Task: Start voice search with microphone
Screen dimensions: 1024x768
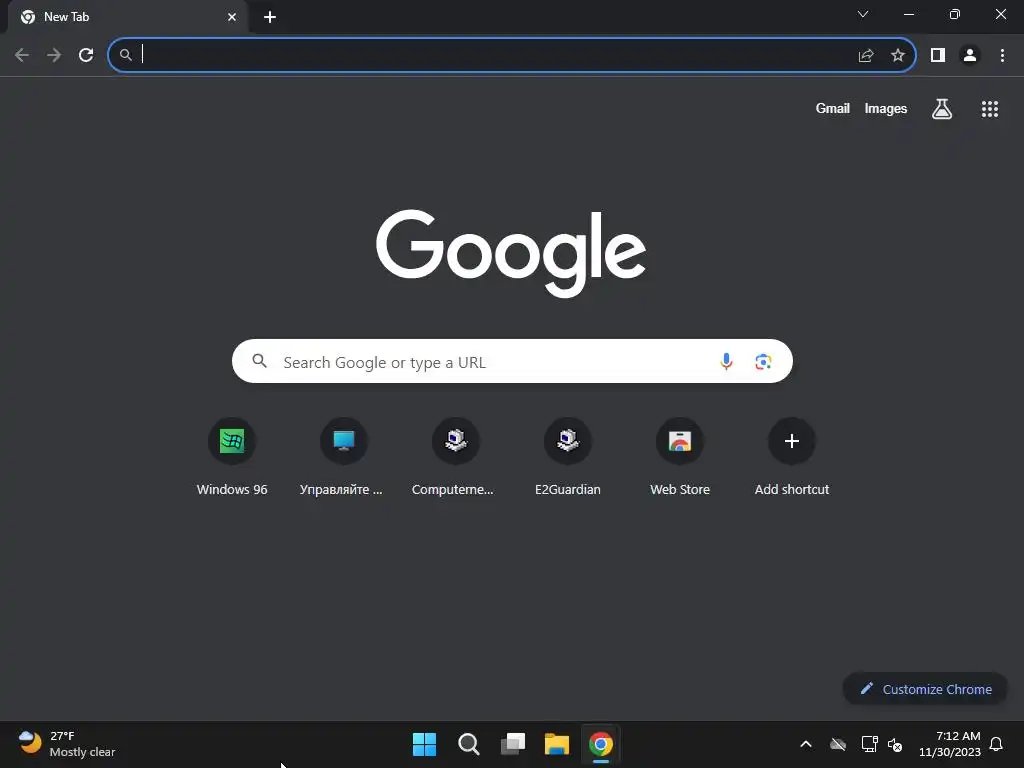Action: (x=726, y=362)
